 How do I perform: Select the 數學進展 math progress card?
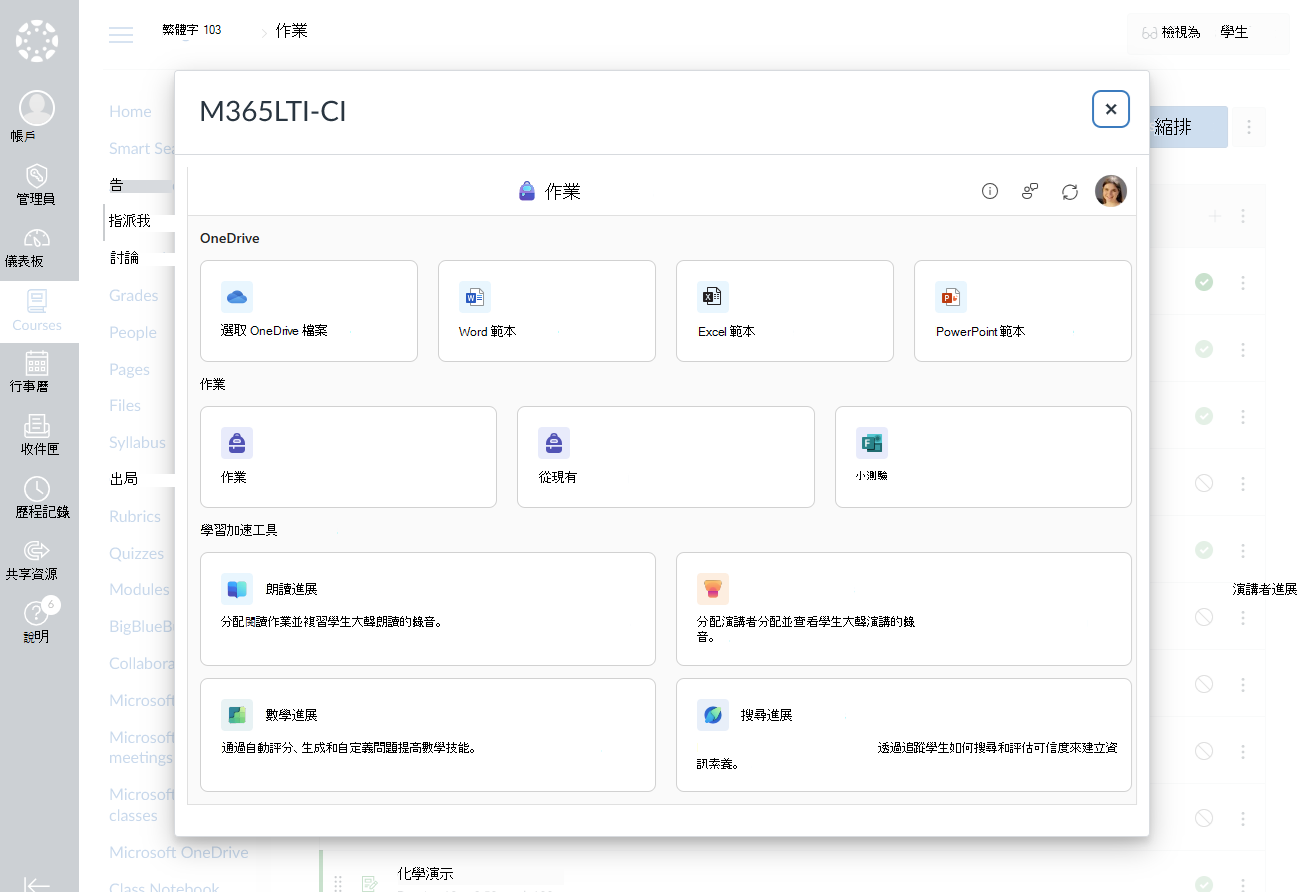pos(428,735)
